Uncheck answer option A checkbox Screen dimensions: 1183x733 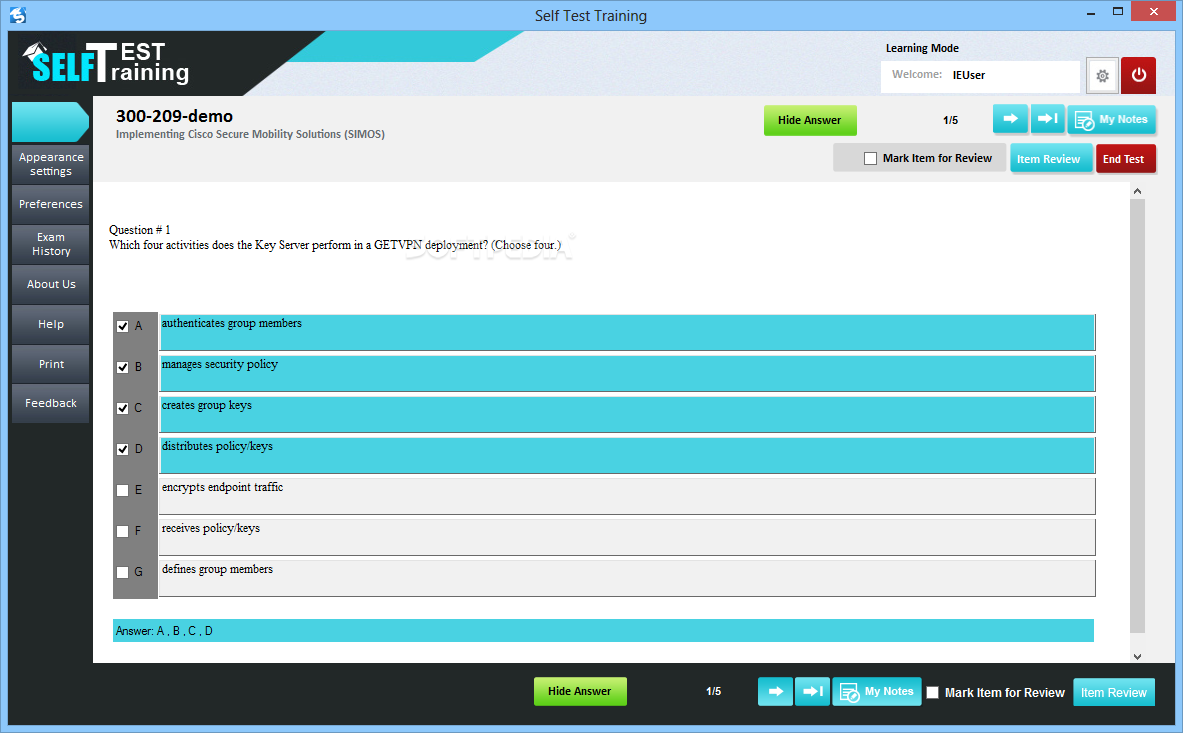coord(122,326)
